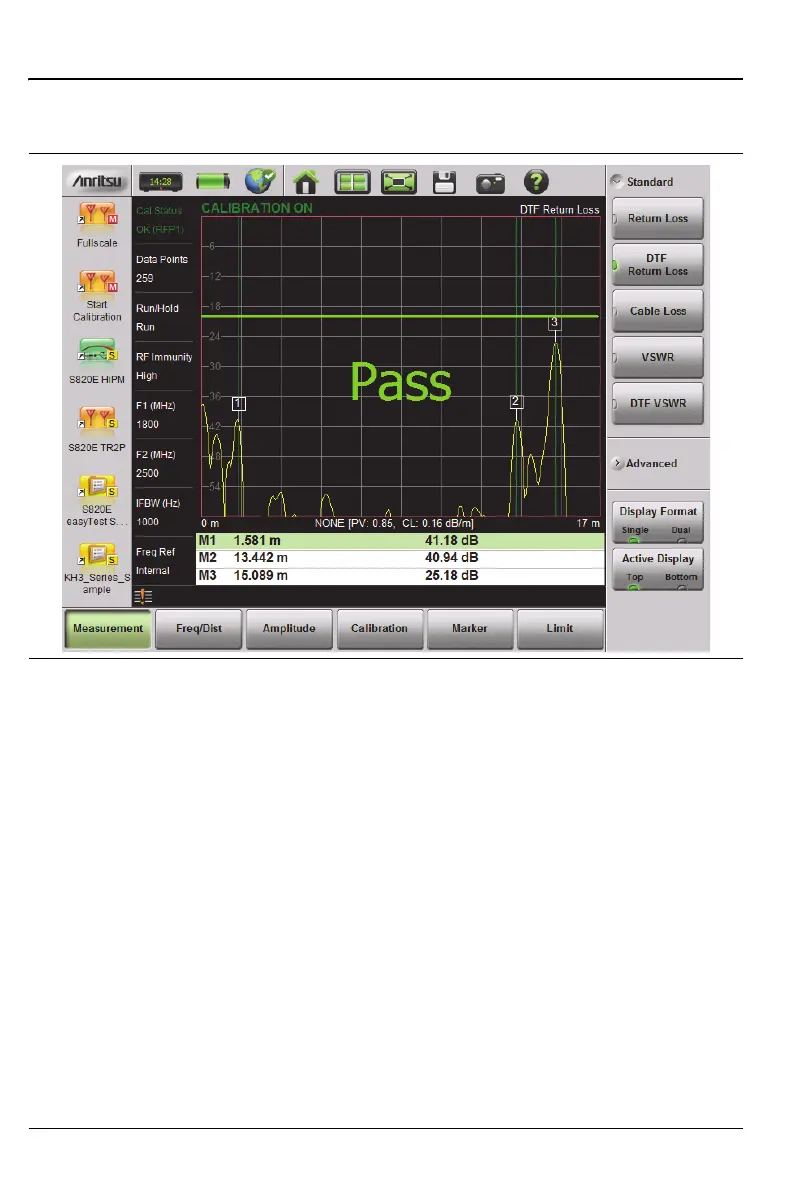
Task: Toggle the Run/Hold setting
Action: 163,318
